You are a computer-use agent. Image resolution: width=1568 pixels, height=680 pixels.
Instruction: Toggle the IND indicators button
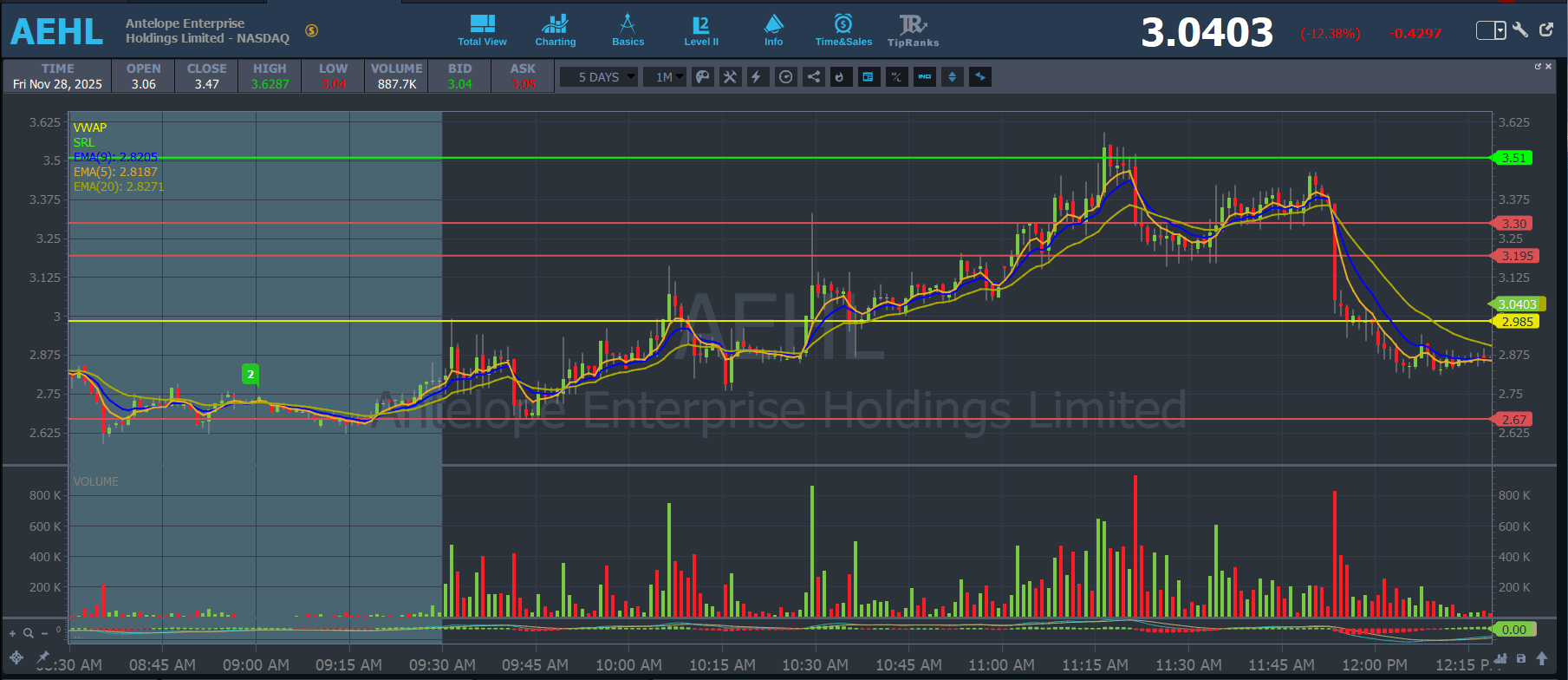[924, 77]
